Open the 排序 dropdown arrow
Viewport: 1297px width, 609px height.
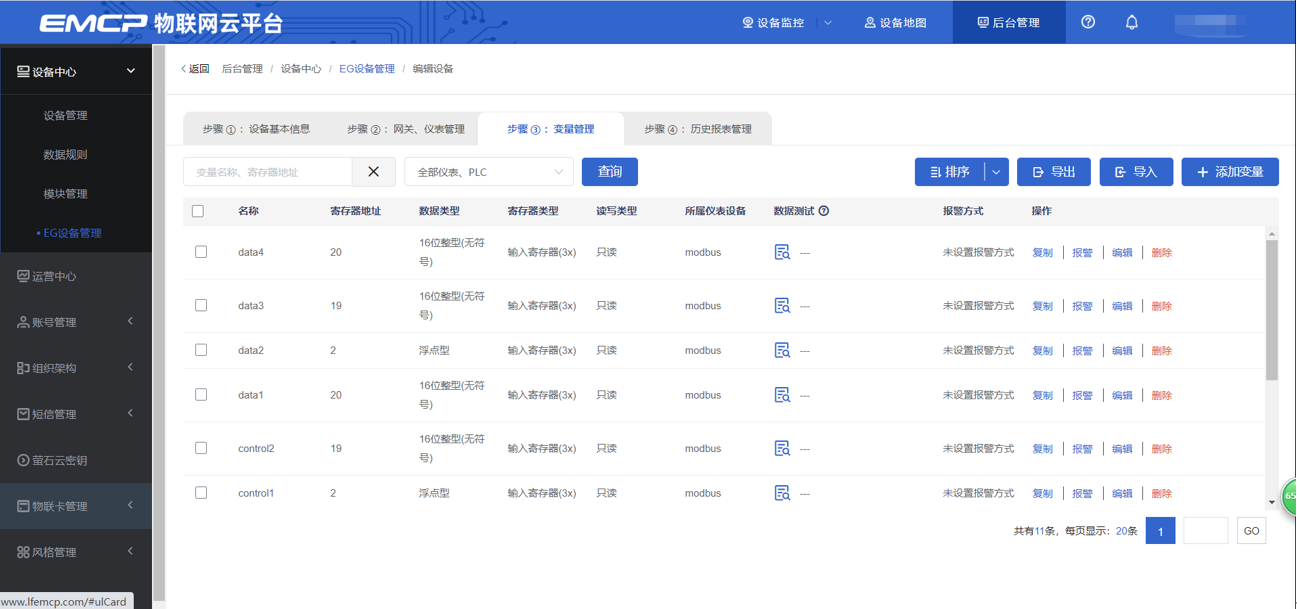point(996,172)
